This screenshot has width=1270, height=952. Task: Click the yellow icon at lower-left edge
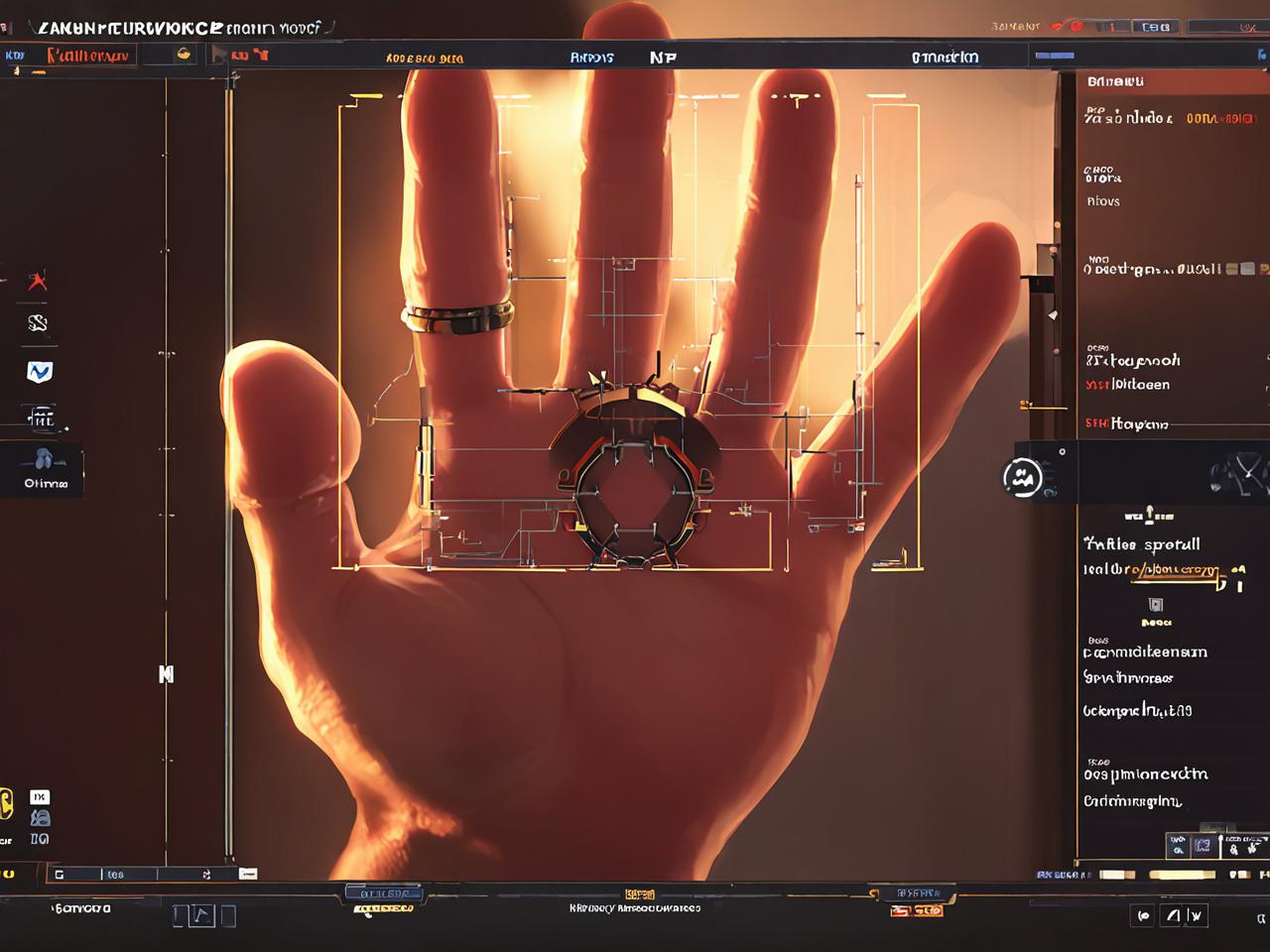(6, 804)
